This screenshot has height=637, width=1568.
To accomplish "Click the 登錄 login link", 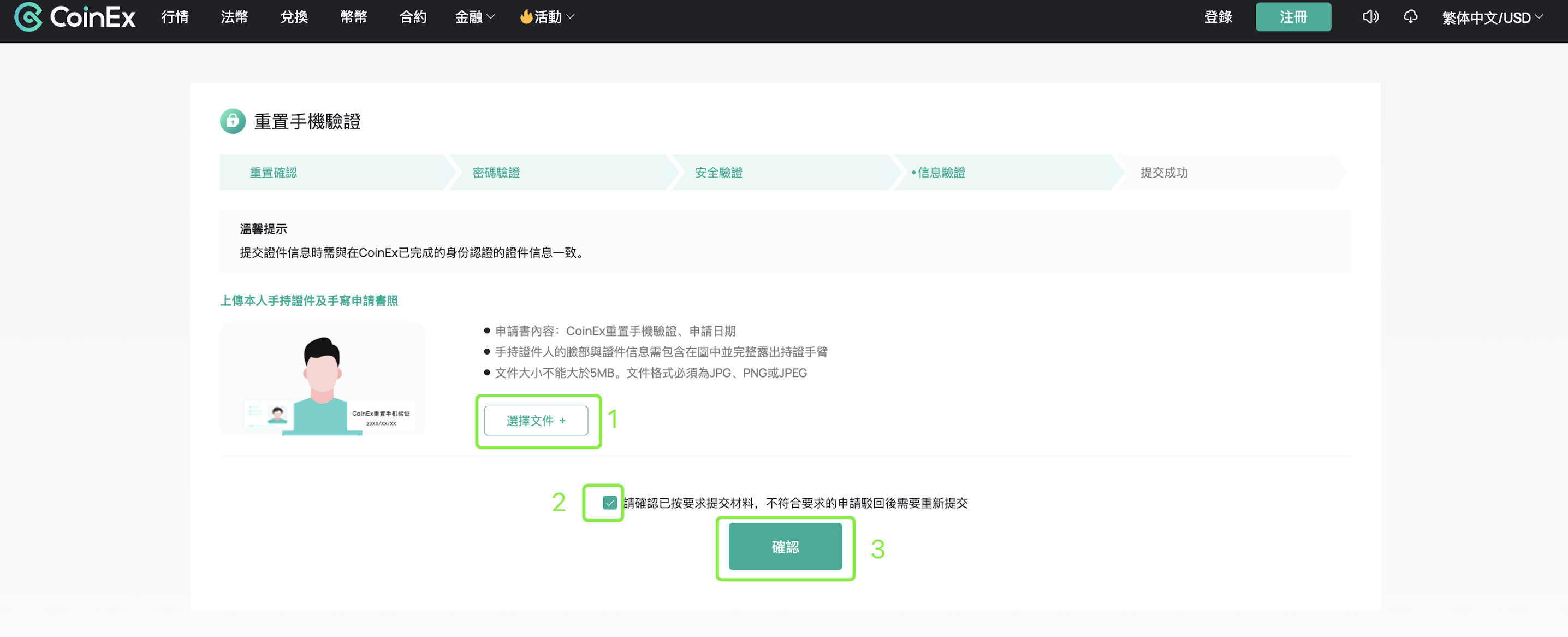I will (x=1218, y=17).
